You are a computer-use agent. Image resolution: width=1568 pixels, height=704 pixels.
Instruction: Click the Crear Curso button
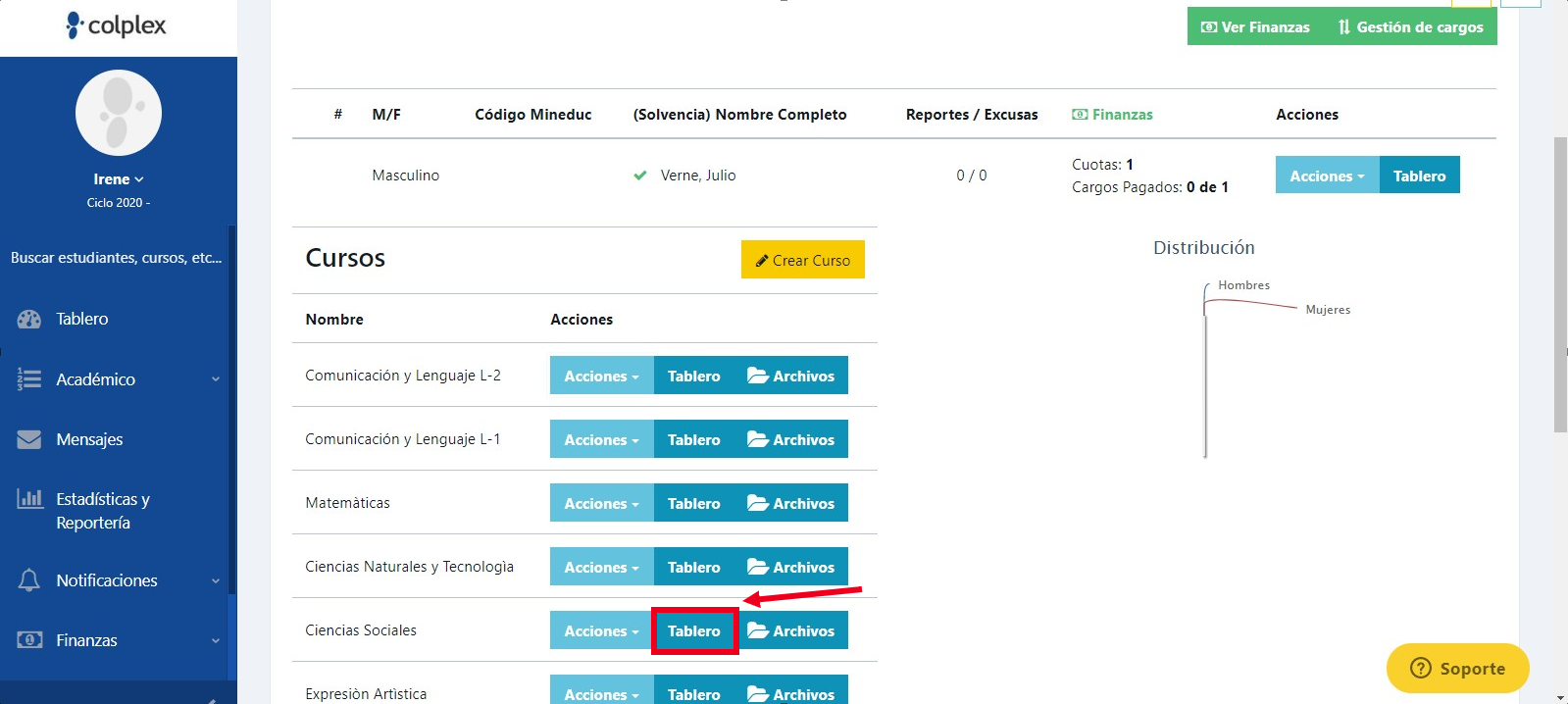click(802, 259)
